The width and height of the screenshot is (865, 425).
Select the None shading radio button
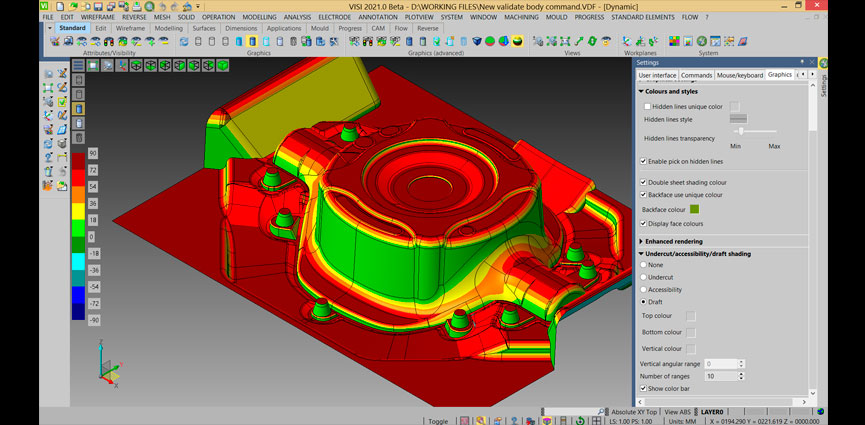(x=643, y=265)
